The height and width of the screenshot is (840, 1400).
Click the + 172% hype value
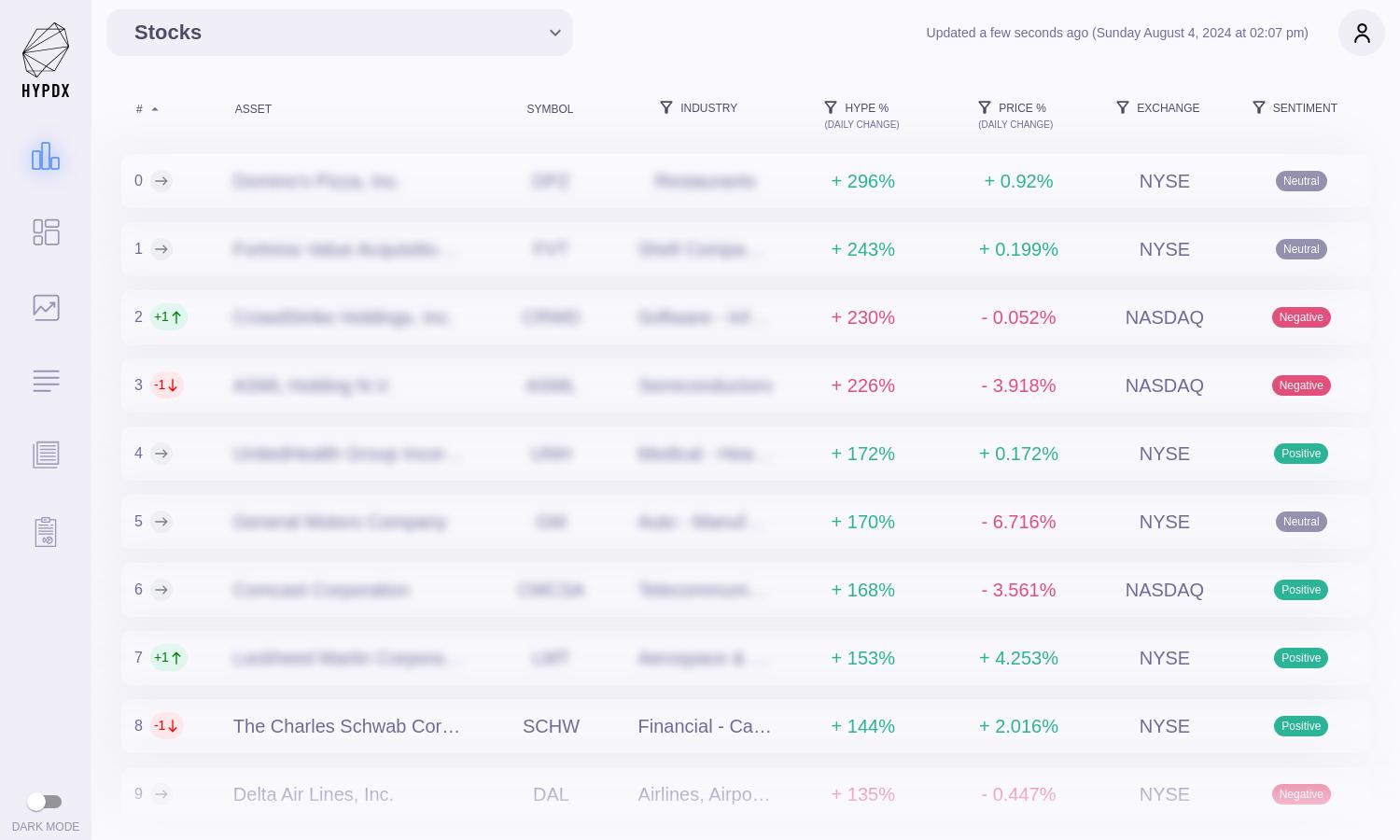tap(863, 454)
